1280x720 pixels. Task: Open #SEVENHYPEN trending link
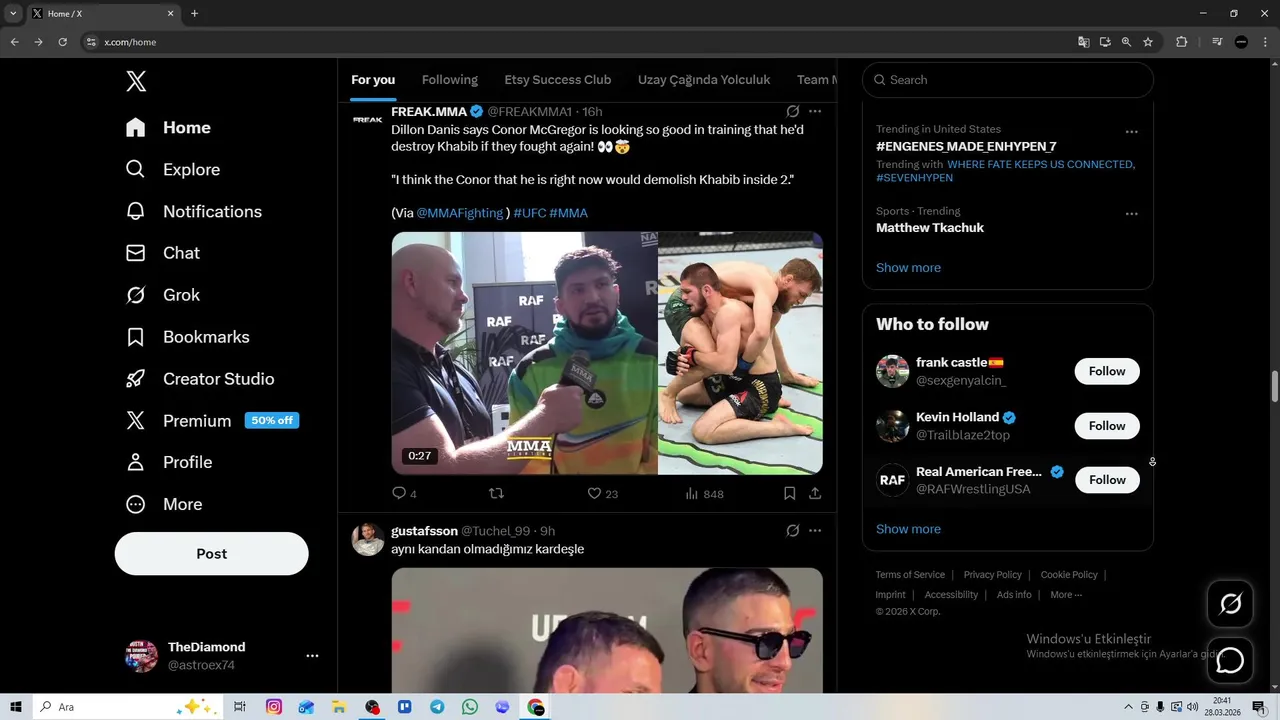[914, 178]
